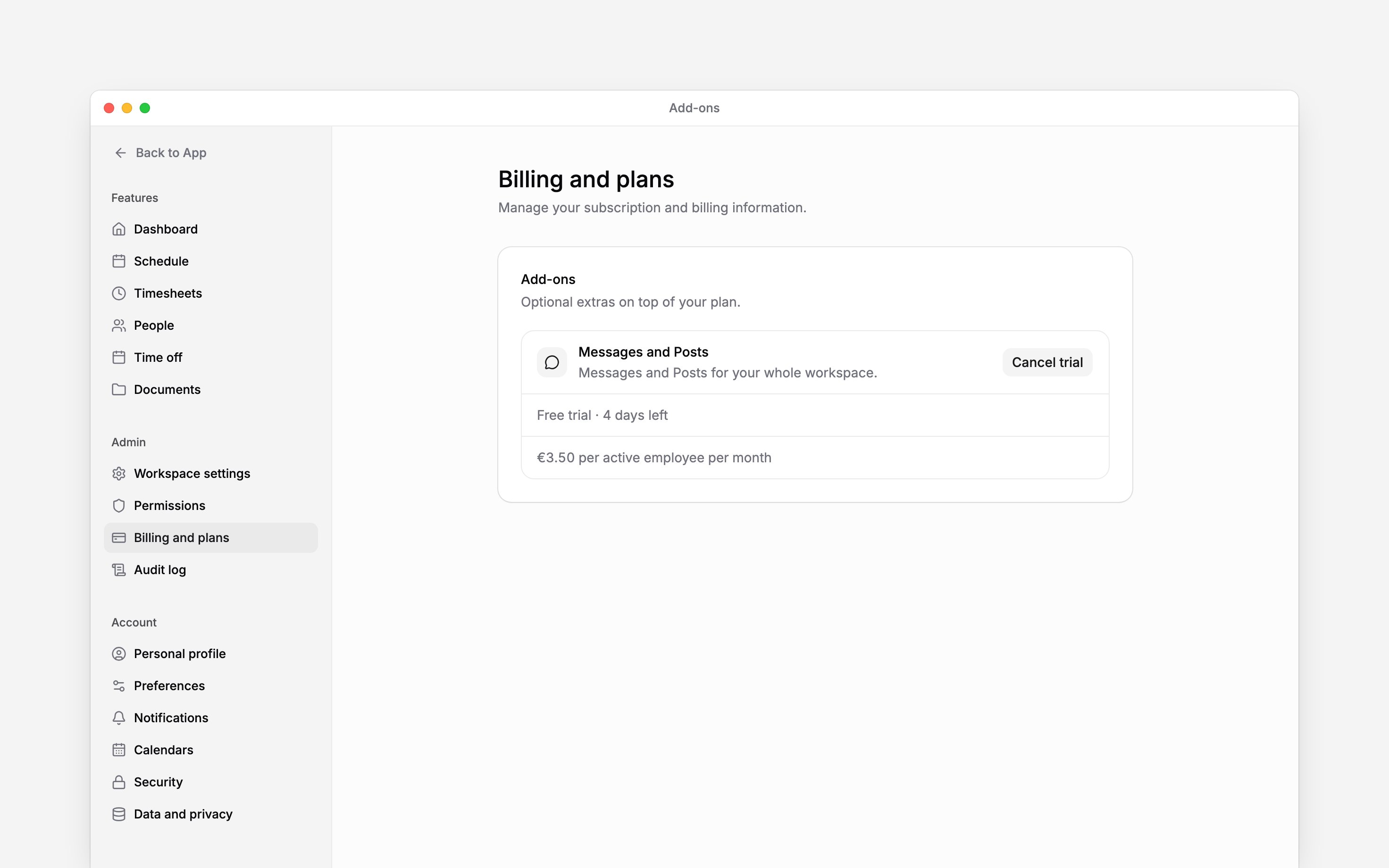Viewport: 1389px width, 868px height.
Task: Click the Preferences sliders icon
Action: [x=119, y=686]
